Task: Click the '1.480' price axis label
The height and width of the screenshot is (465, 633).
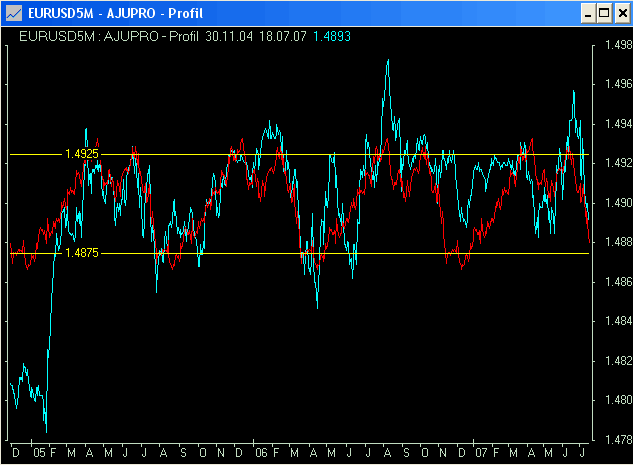Action: [x=618, y=400]
